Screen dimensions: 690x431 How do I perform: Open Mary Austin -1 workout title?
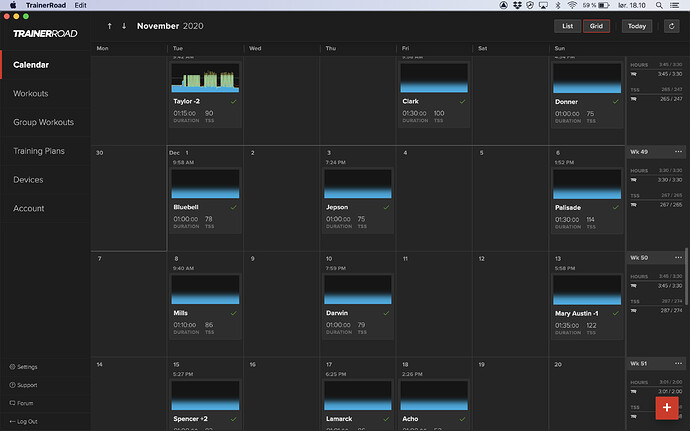(576, 313)
